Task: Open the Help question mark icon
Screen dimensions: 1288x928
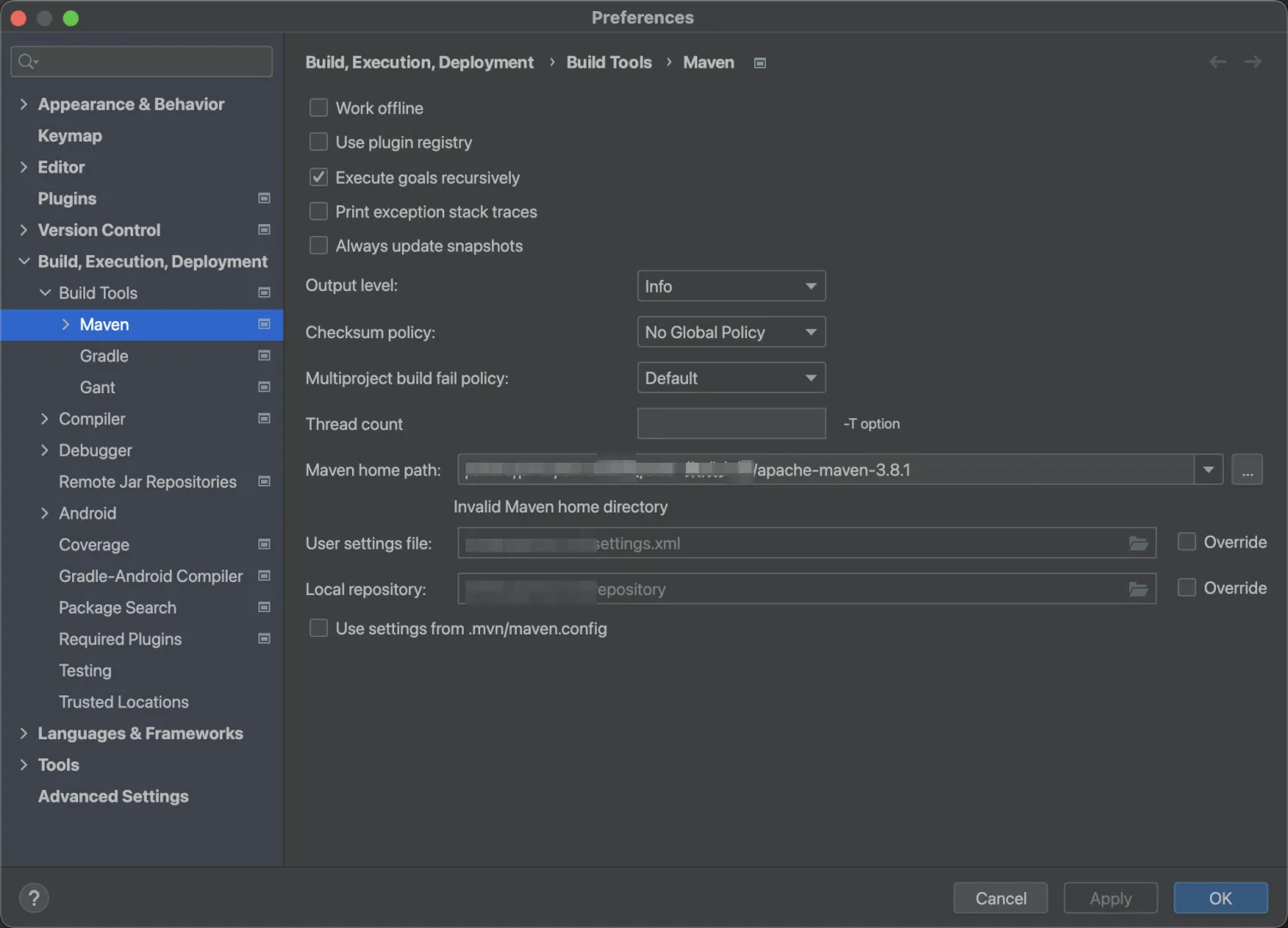Action: [x=33, y=897]
